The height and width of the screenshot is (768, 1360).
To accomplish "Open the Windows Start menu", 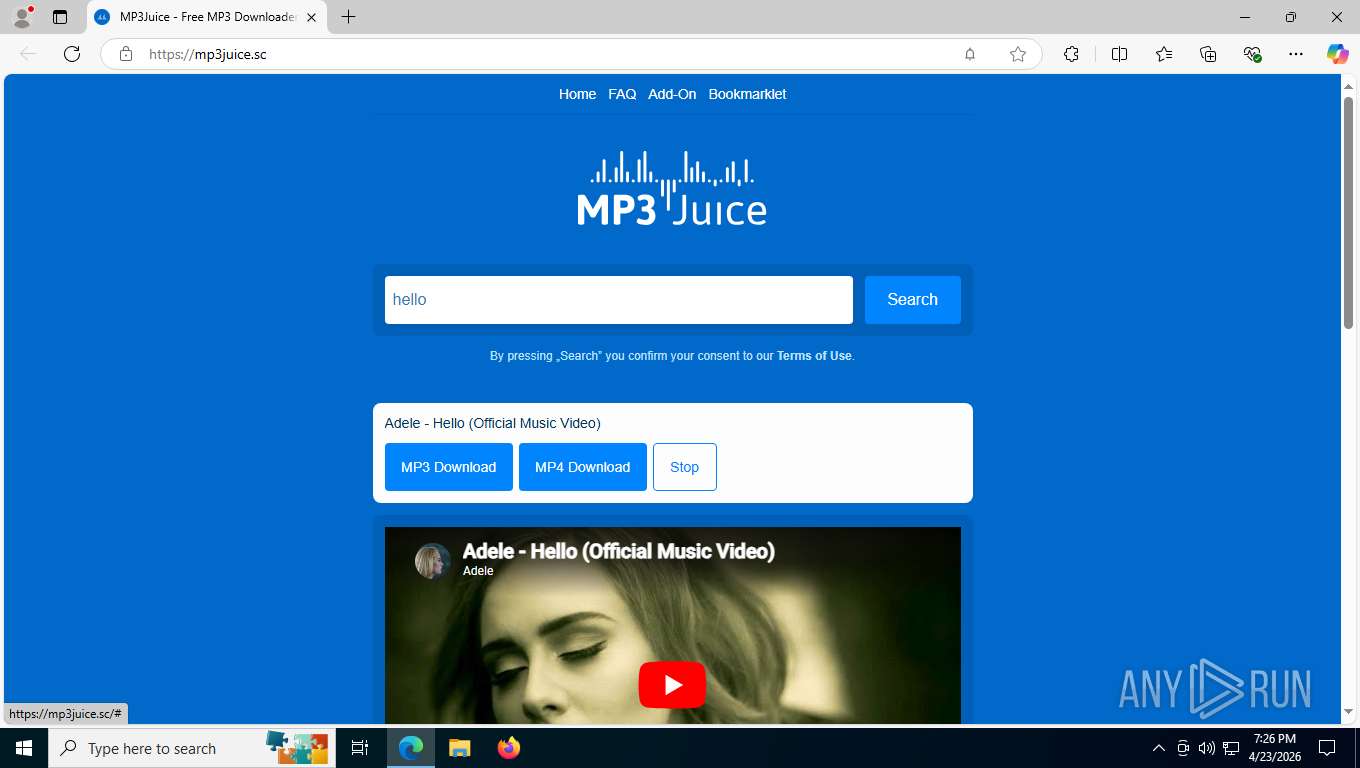I will pos(24,748).
